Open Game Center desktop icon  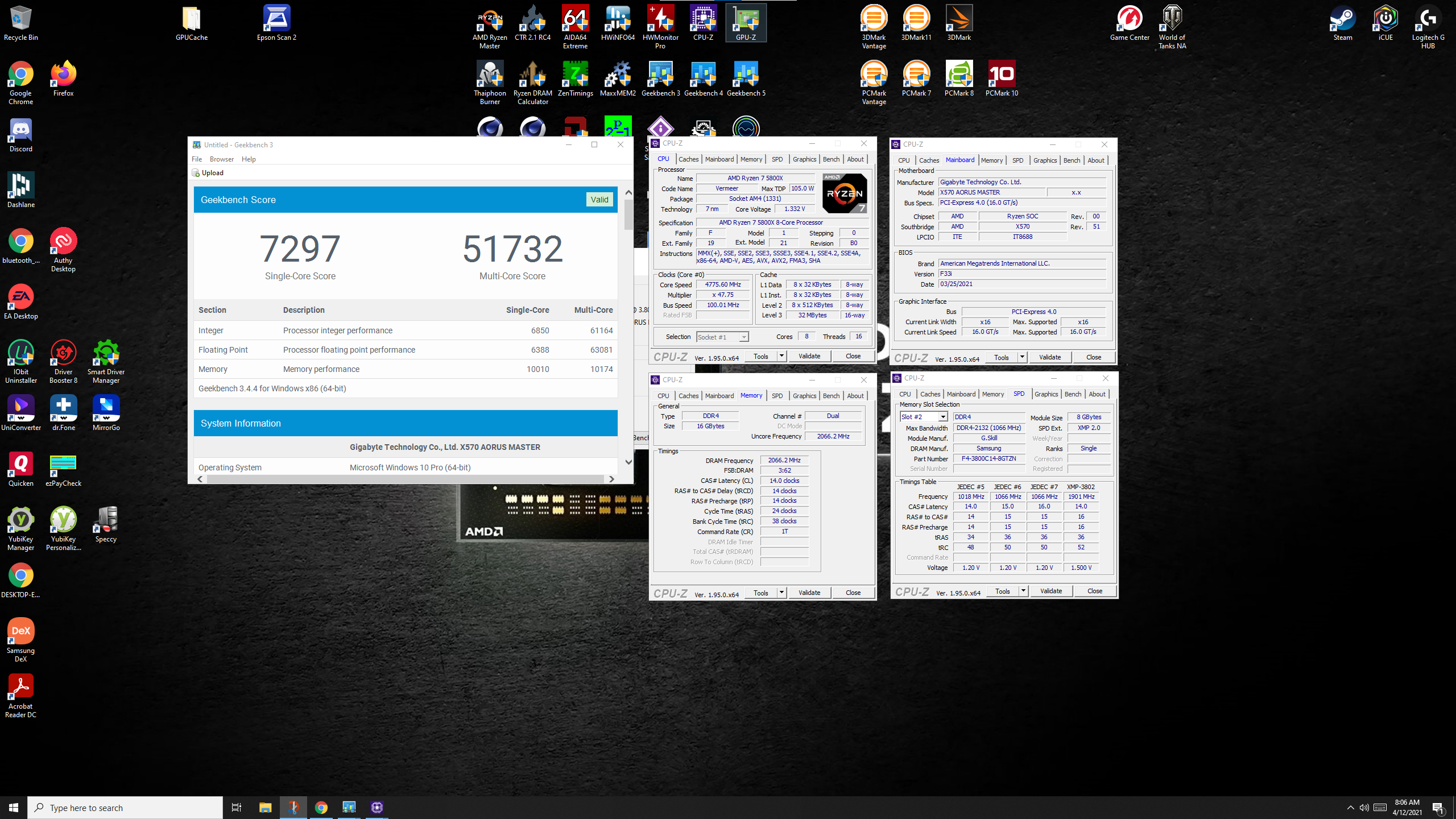point(1130,24)
